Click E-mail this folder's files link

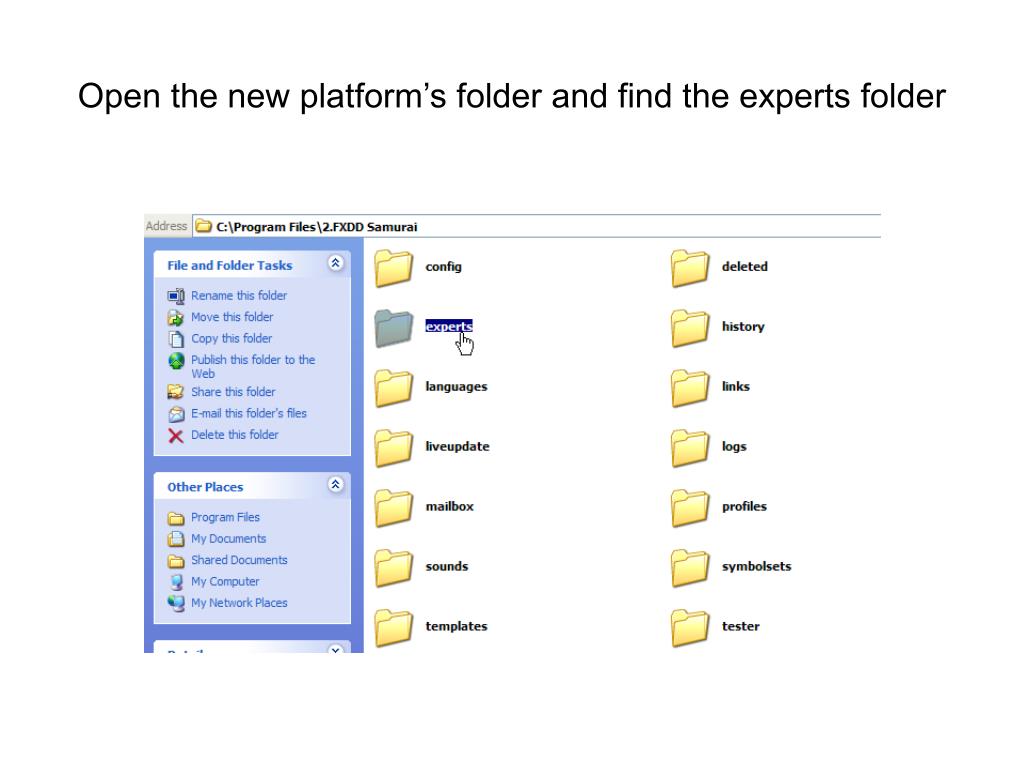(x=249, y=413)
